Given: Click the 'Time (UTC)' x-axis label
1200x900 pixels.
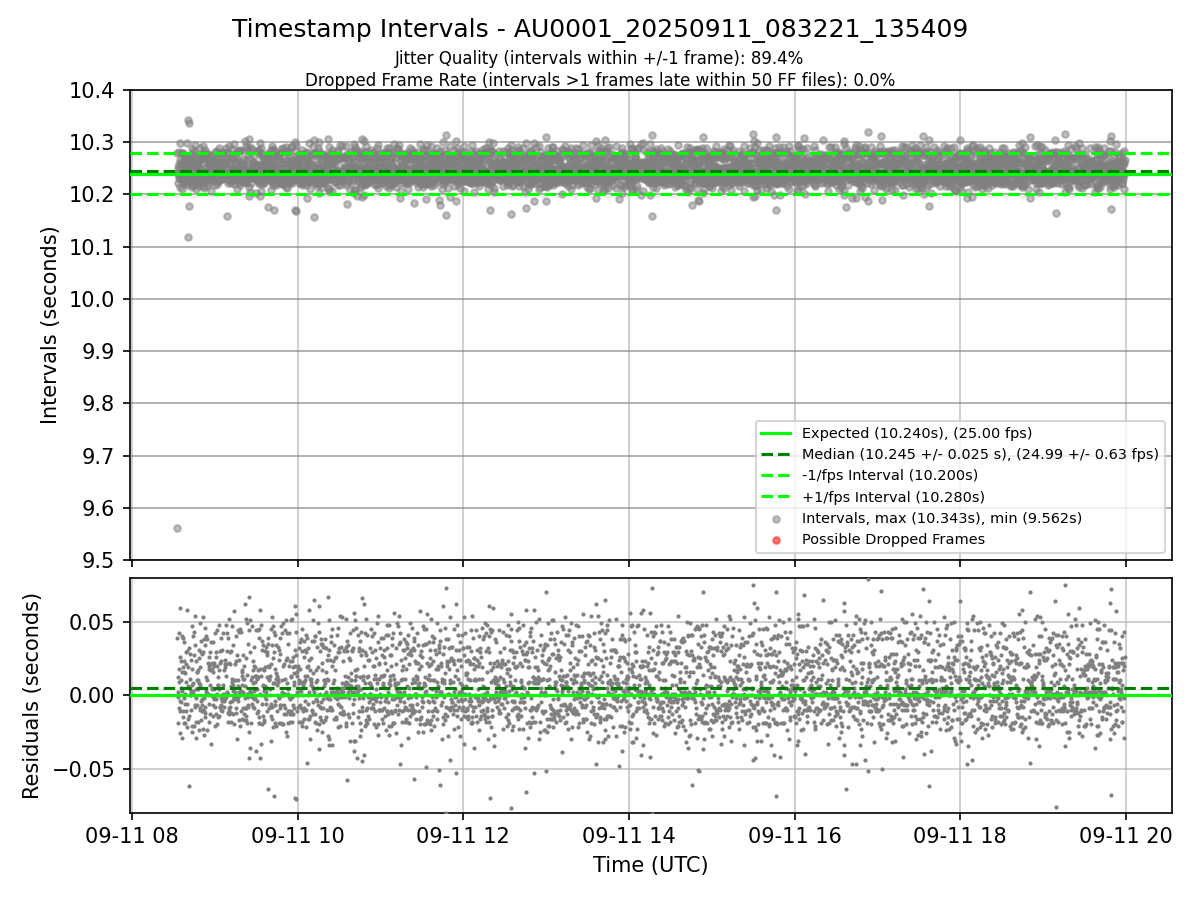Looking at the screenshot, I should [650, 865].
